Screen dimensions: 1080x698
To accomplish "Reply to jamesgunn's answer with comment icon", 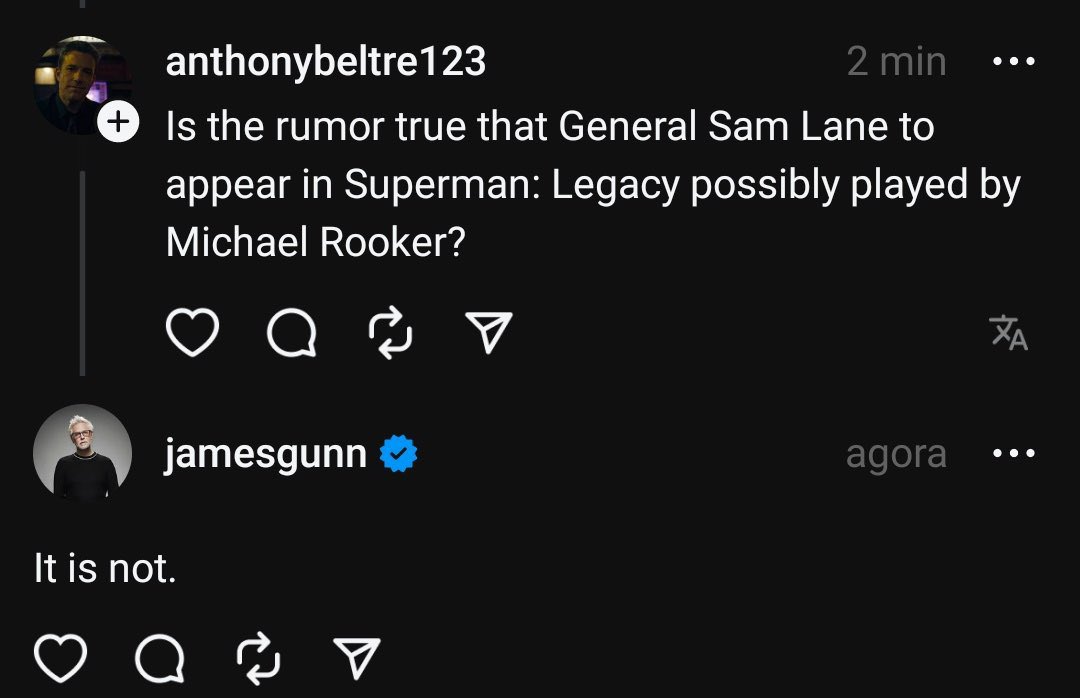I will 160,657.
